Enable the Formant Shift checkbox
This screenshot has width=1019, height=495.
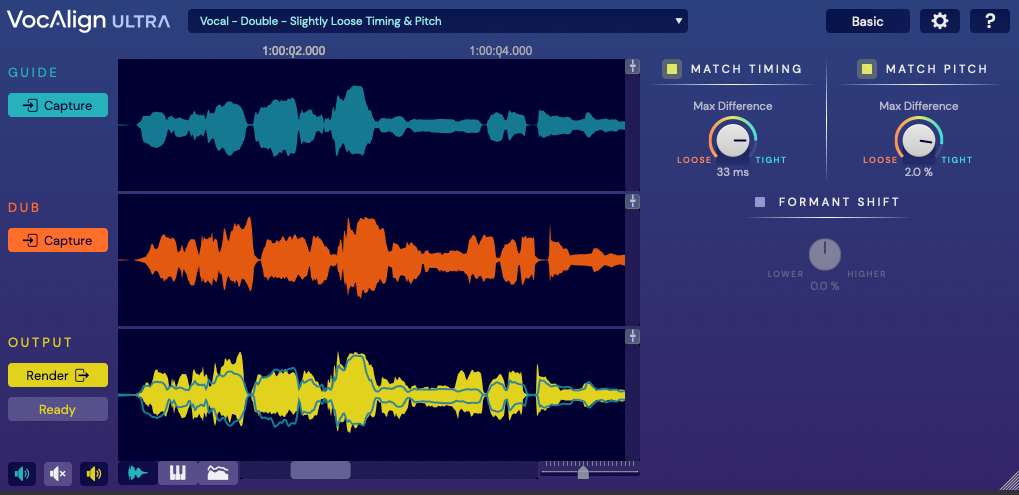pos(760,202)
